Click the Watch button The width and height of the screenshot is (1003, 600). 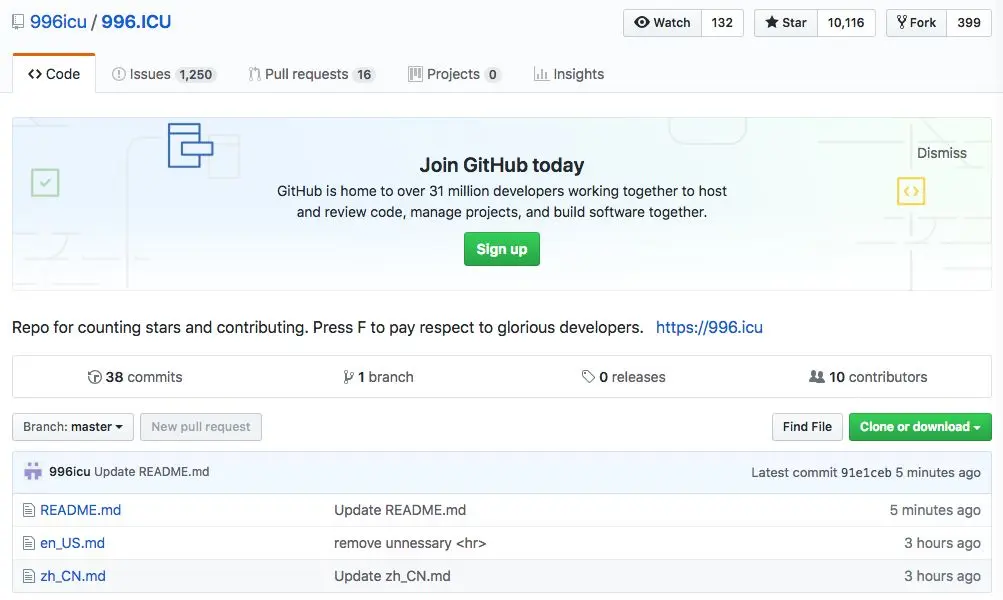(663, 23)
